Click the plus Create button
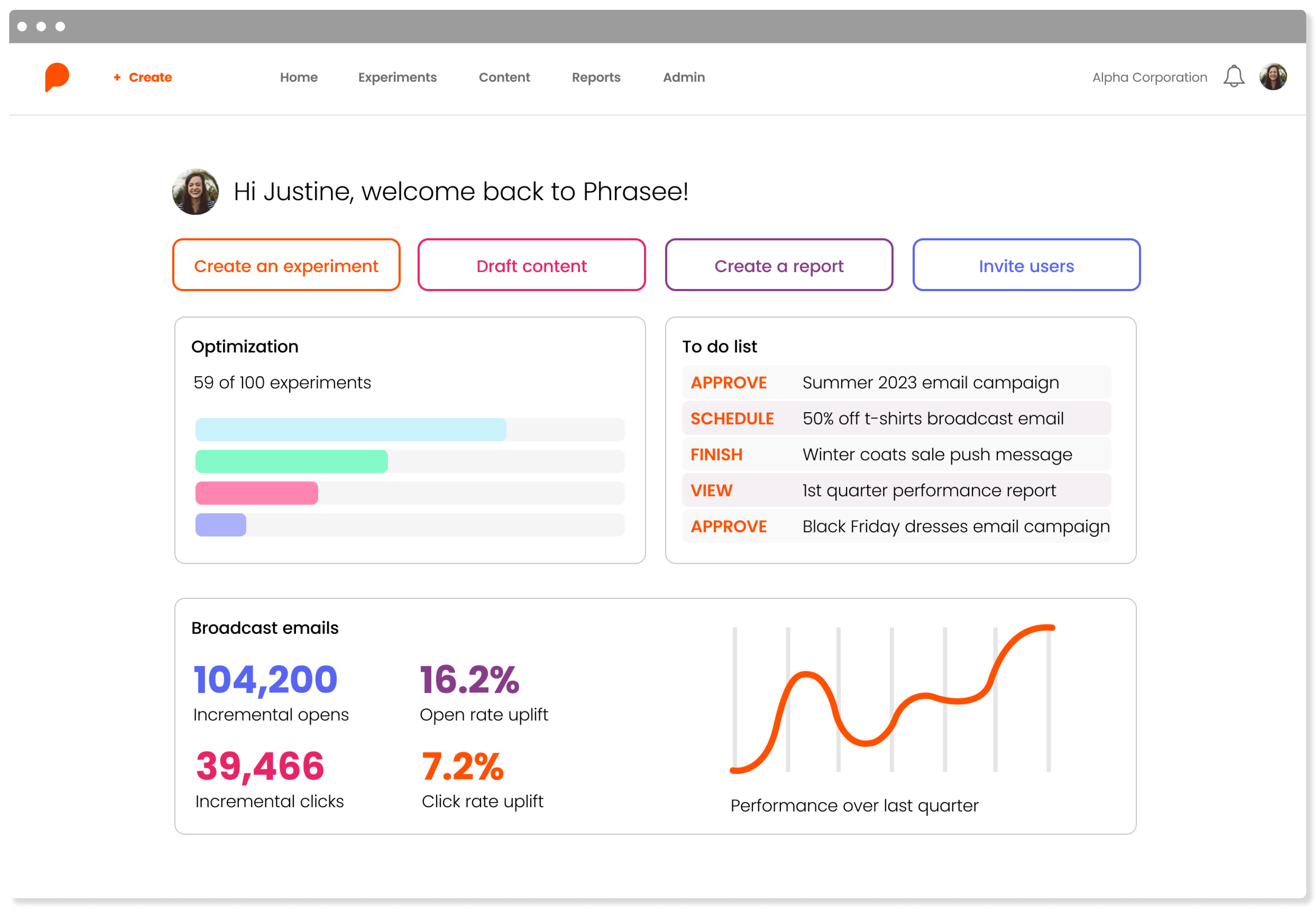The image size is (1316, 910). click(143, 77)
